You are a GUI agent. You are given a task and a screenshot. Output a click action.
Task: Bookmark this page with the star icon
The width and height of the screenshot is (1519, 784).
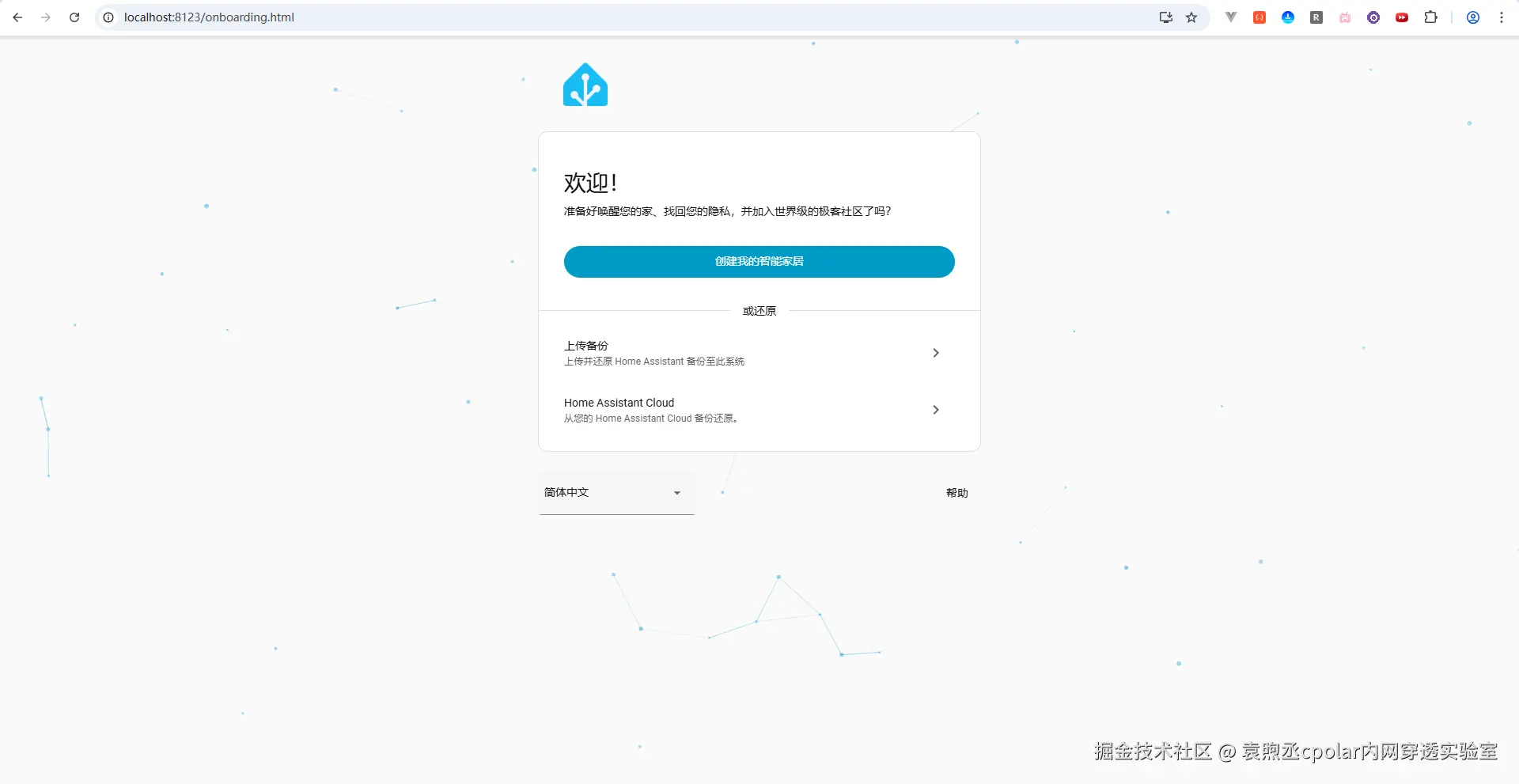coord(1191,17)
